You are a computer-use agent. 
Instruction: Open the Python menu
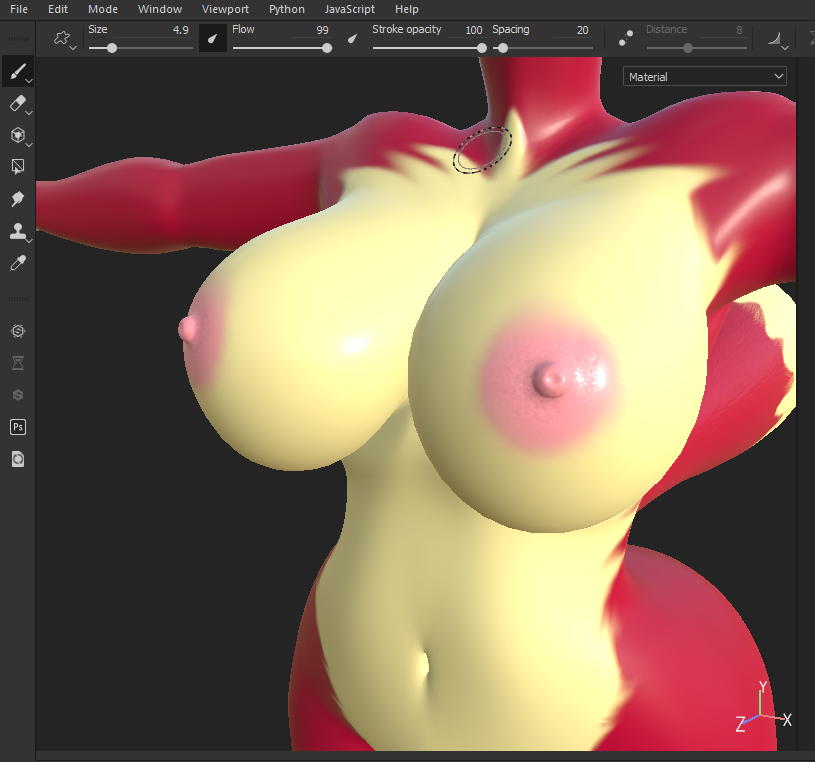[x=286, y=9]
